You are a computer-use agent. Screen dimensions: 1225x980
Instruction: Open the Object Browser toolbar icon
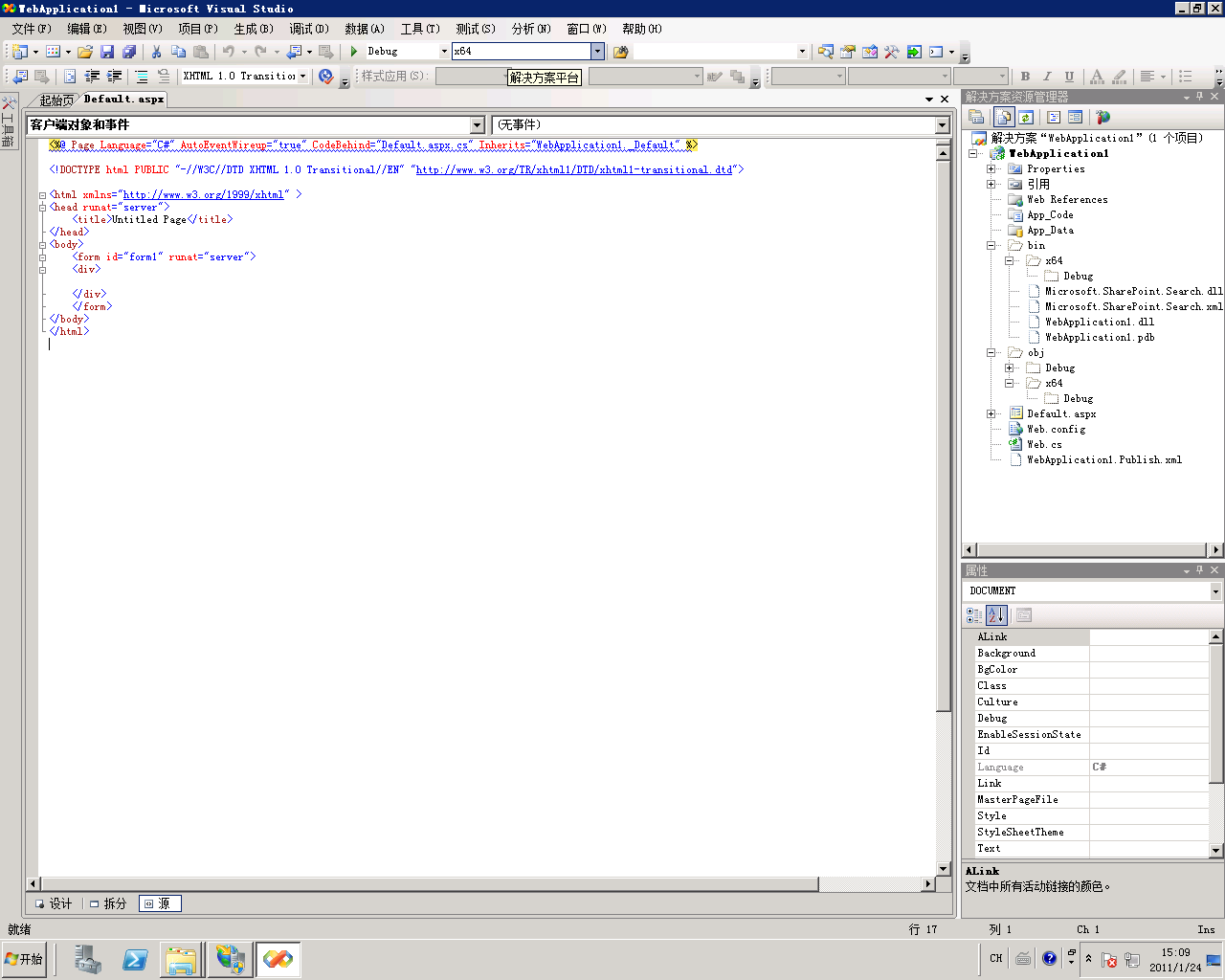point(869,52)
